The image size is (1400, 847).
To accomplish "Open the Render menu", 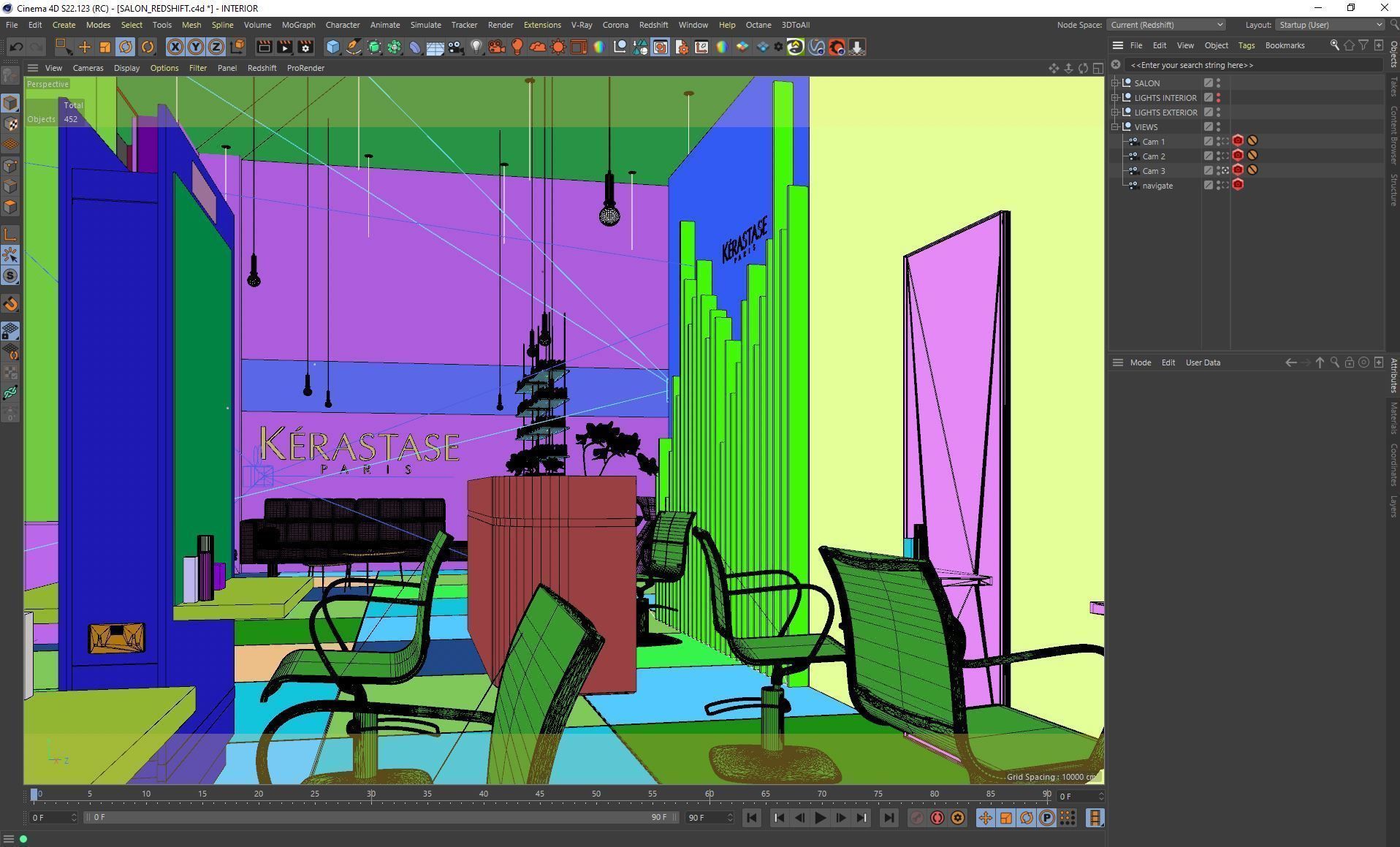I will [501, 25].
